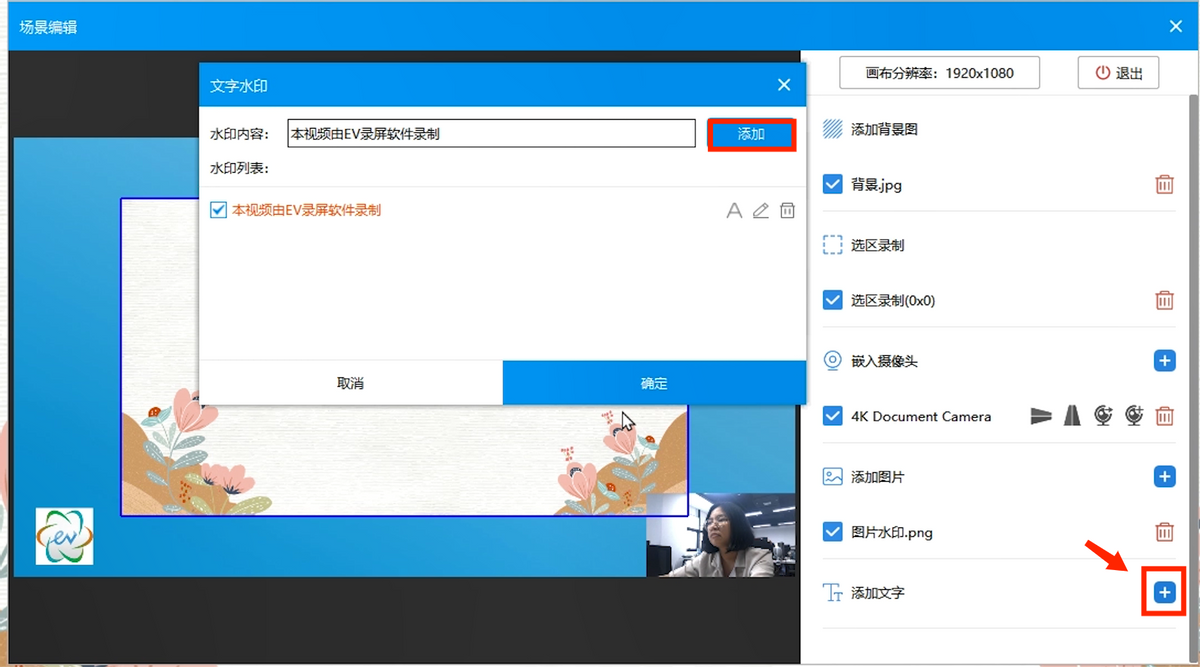The width and height of the screenshot is (1200, 667).
Task: Close the 文字水印 dialog
Action: (x=784, y=85)
